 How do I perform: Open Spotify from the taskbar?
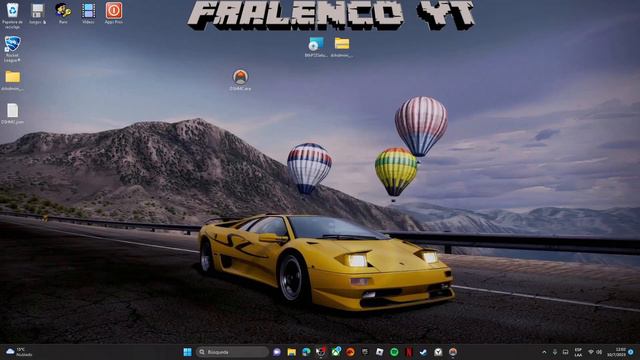(x=394, y=352)
